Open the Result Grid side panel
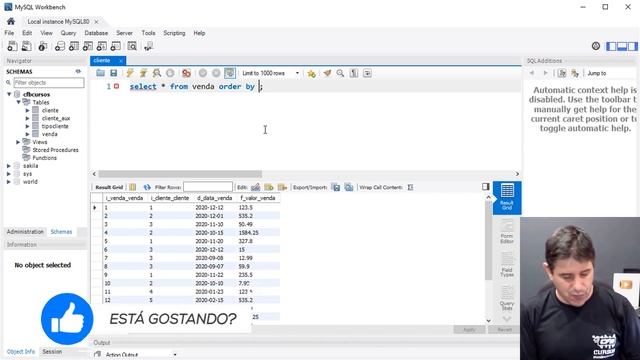640x360 pixels. coord(507,198)
